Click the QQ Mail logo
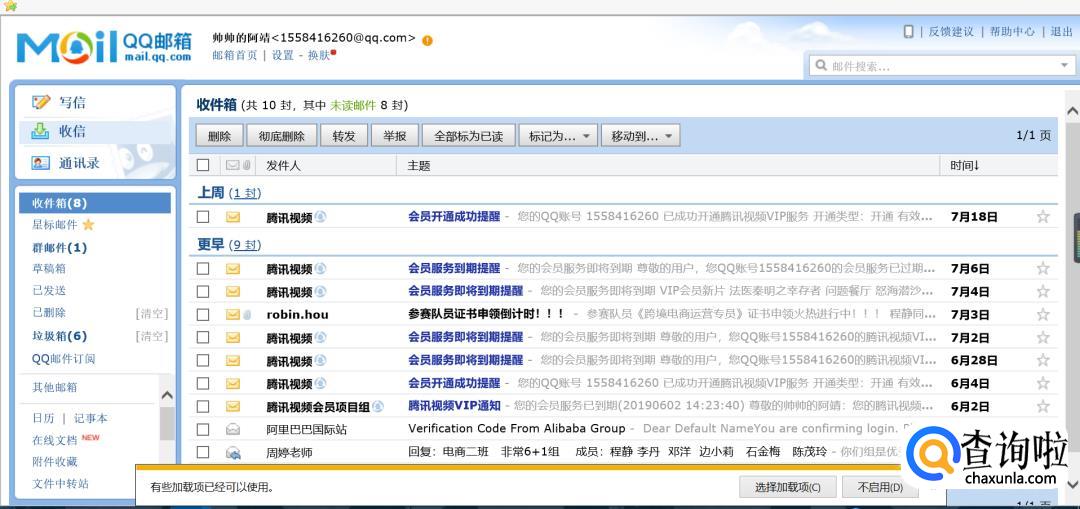The image size is (1080, 509). click(x=104, y=46)
